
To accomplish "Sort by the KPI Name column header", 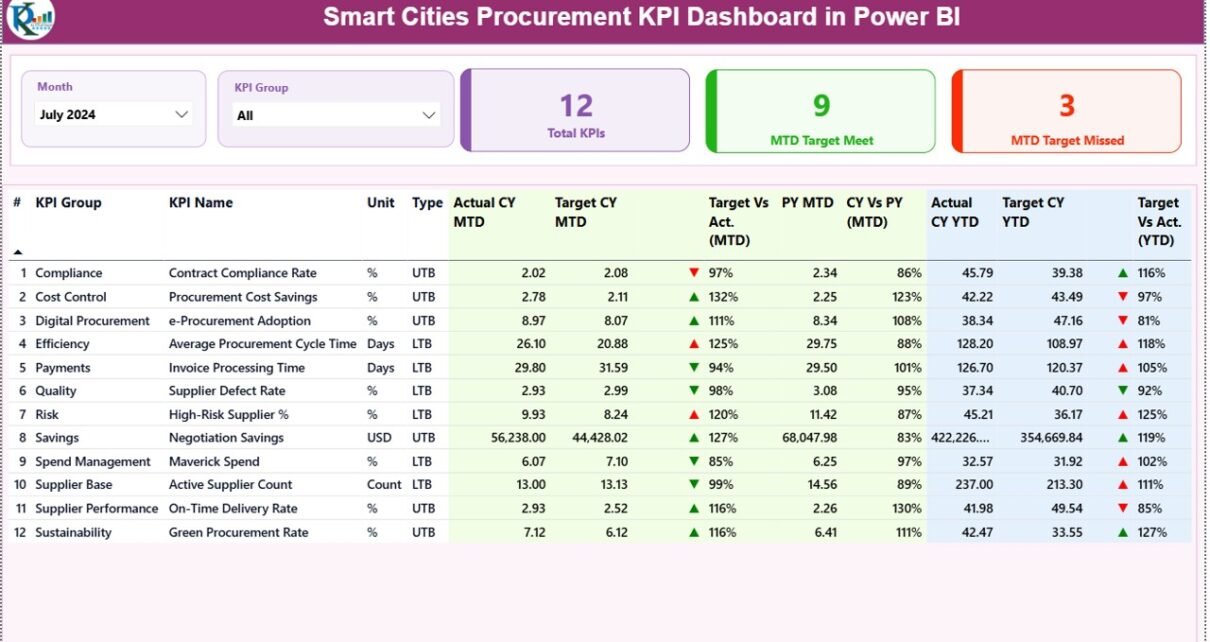I will coord(200,203).
